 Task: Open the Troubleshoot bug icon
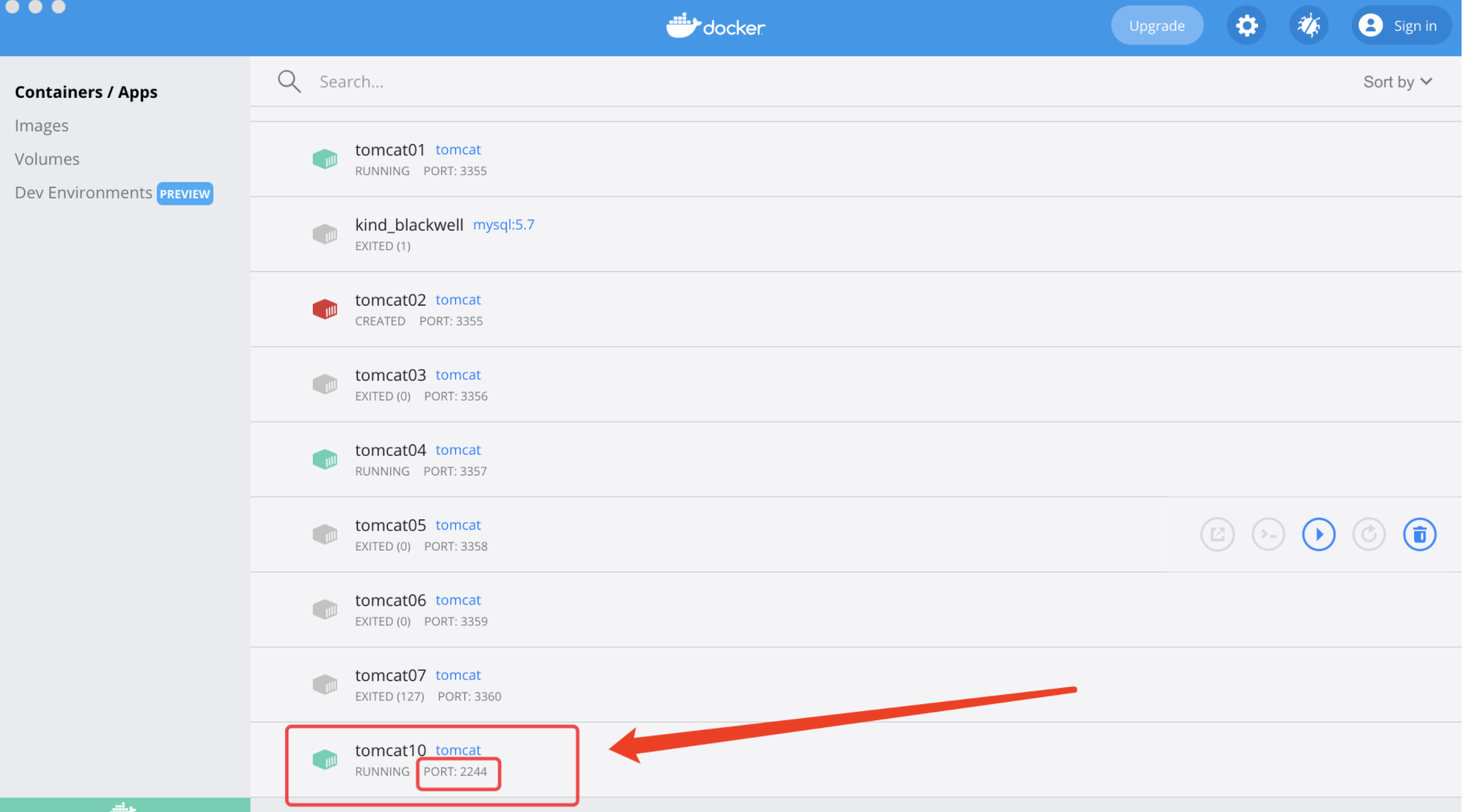click(1309, 26)
